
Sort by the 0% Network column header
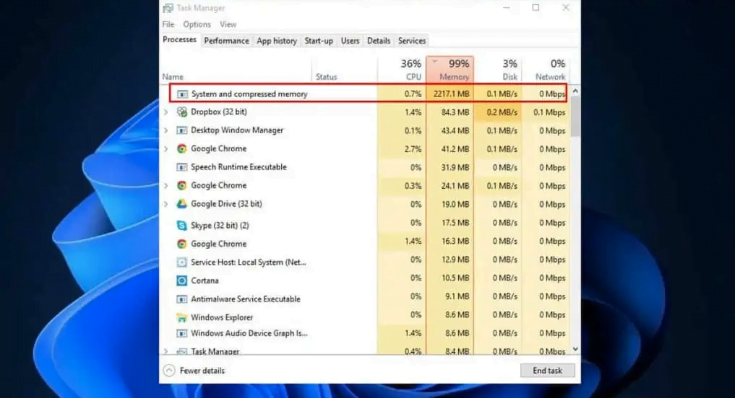[x=545, y=69]
